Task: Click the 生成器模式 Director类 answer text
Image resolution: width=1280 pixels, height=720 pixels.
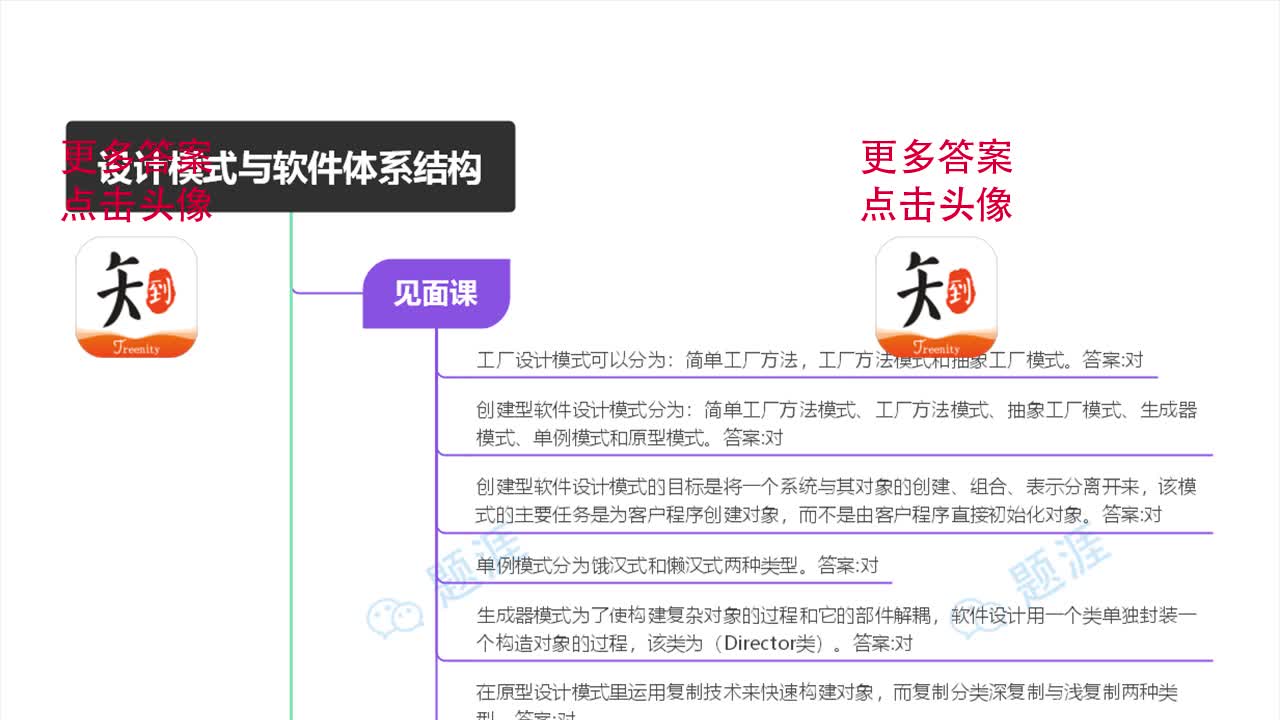Action: point(836,629)
